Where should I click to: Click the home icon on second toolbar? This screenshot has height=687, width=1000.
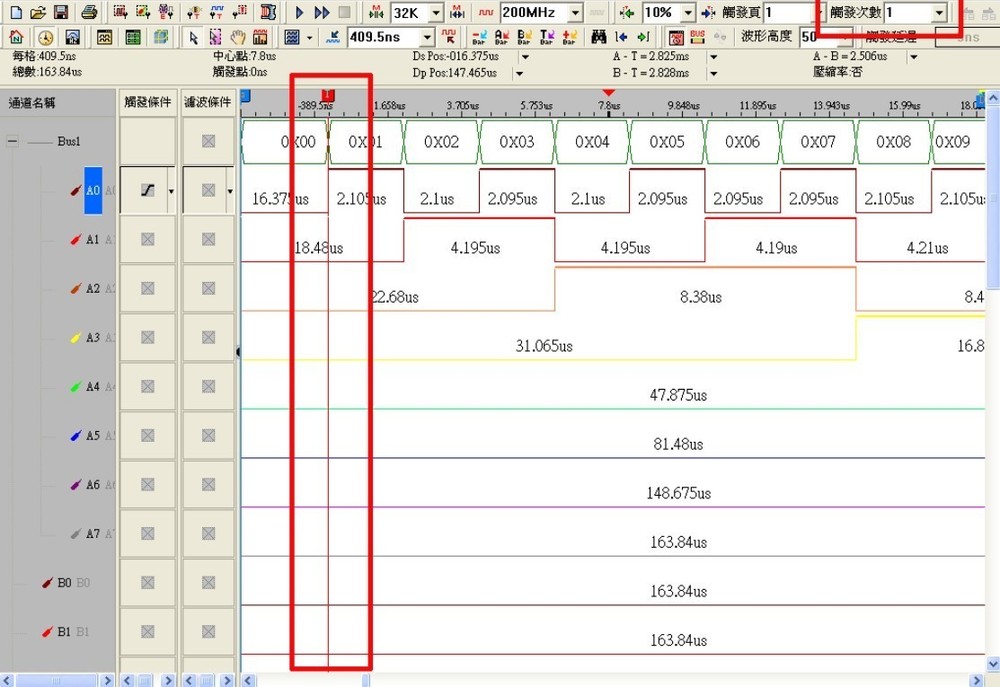17,37
